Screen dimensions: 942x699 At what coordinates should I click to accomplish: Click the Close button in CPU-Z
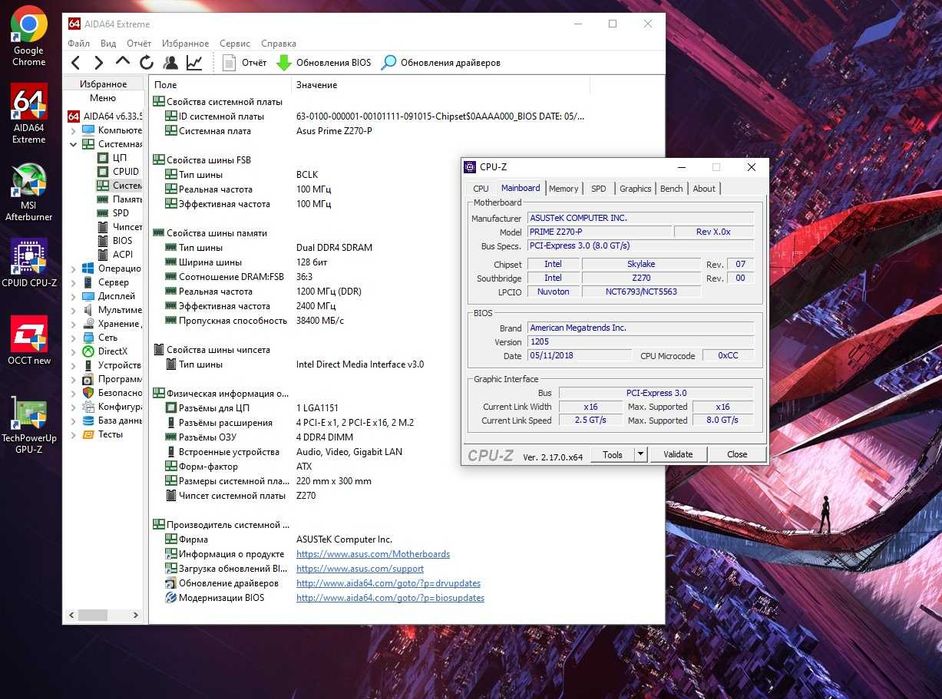[737, 454]
